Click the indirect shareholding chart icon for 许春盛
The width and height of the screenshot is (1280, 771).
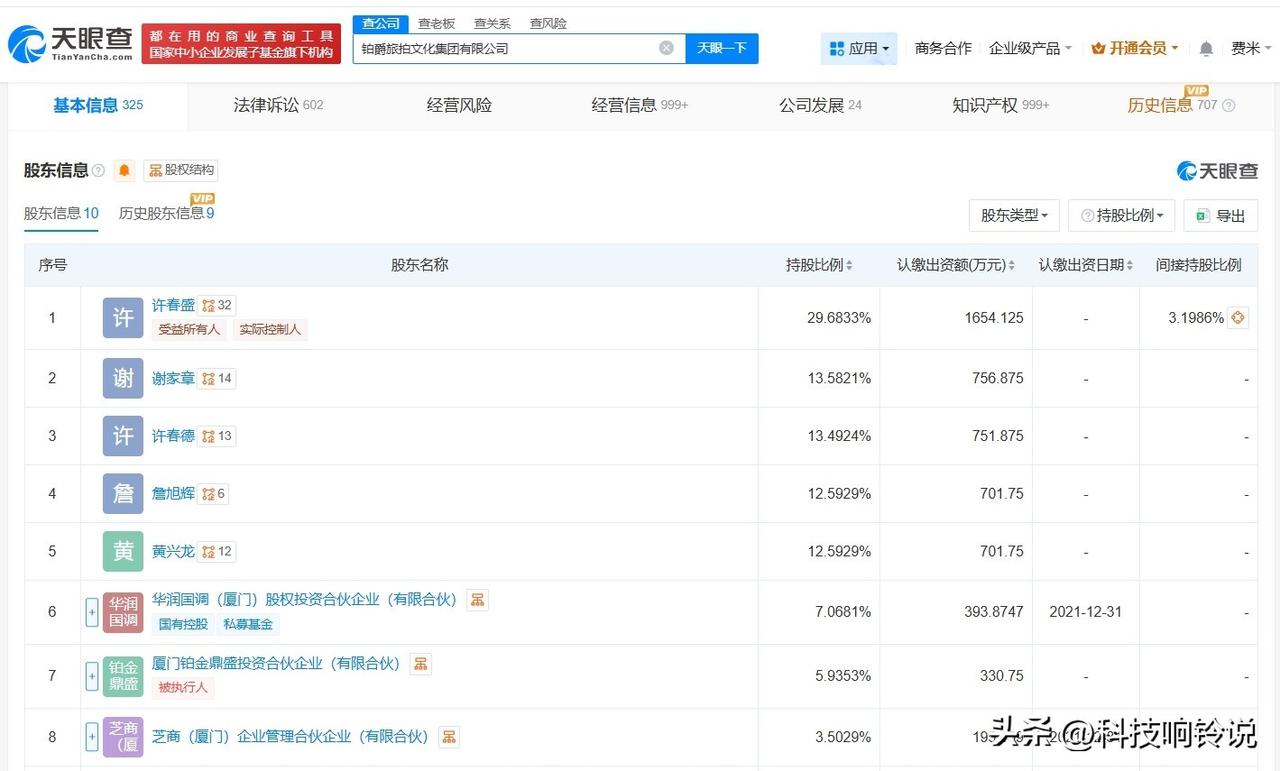point(1238,318)
